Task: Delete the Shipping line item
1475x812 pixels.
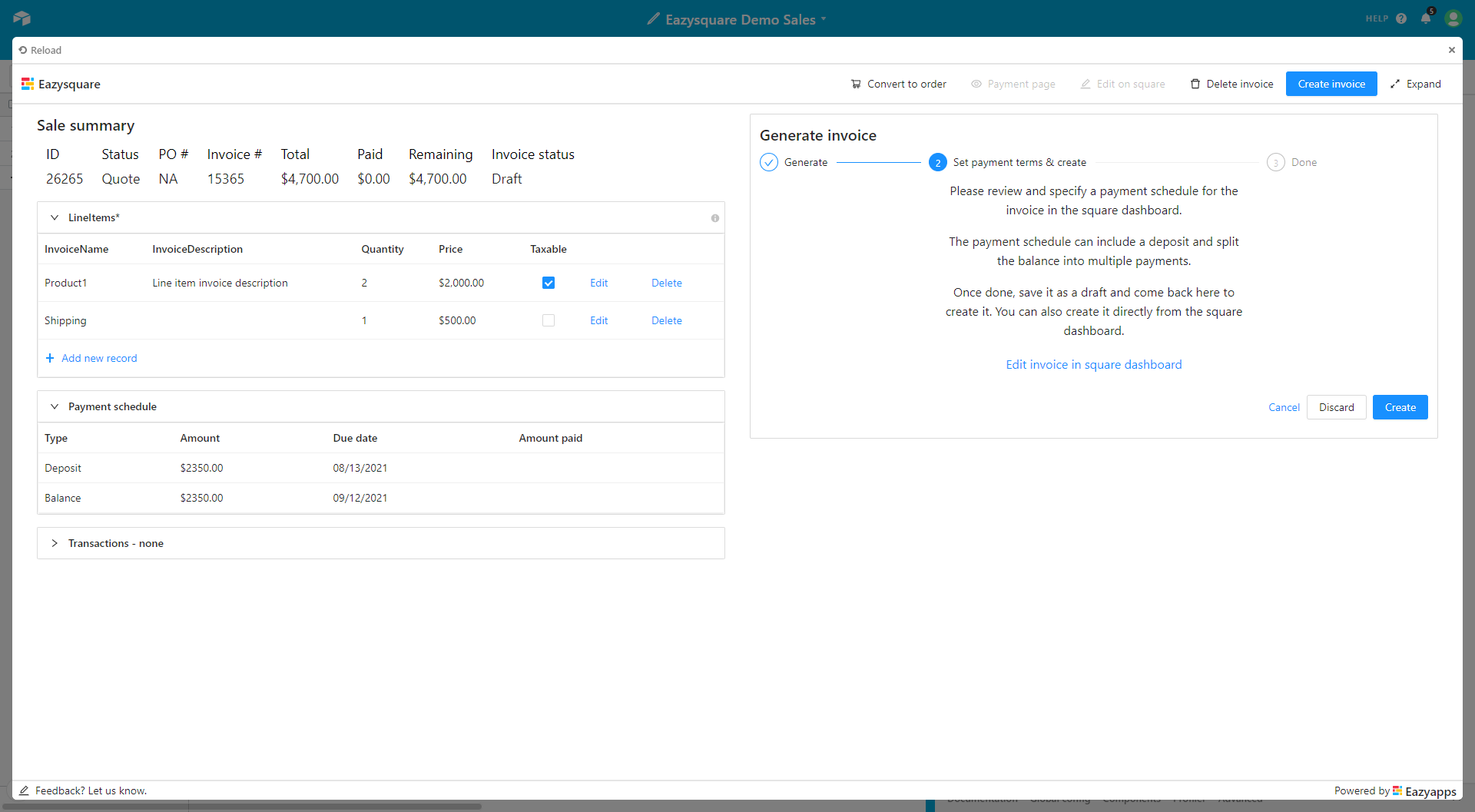Action: coord(667,320)
